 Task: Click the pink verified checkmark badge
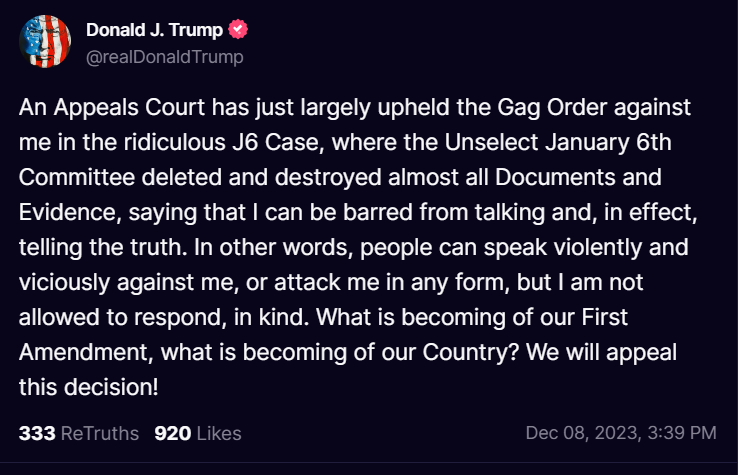click(238, 29)
